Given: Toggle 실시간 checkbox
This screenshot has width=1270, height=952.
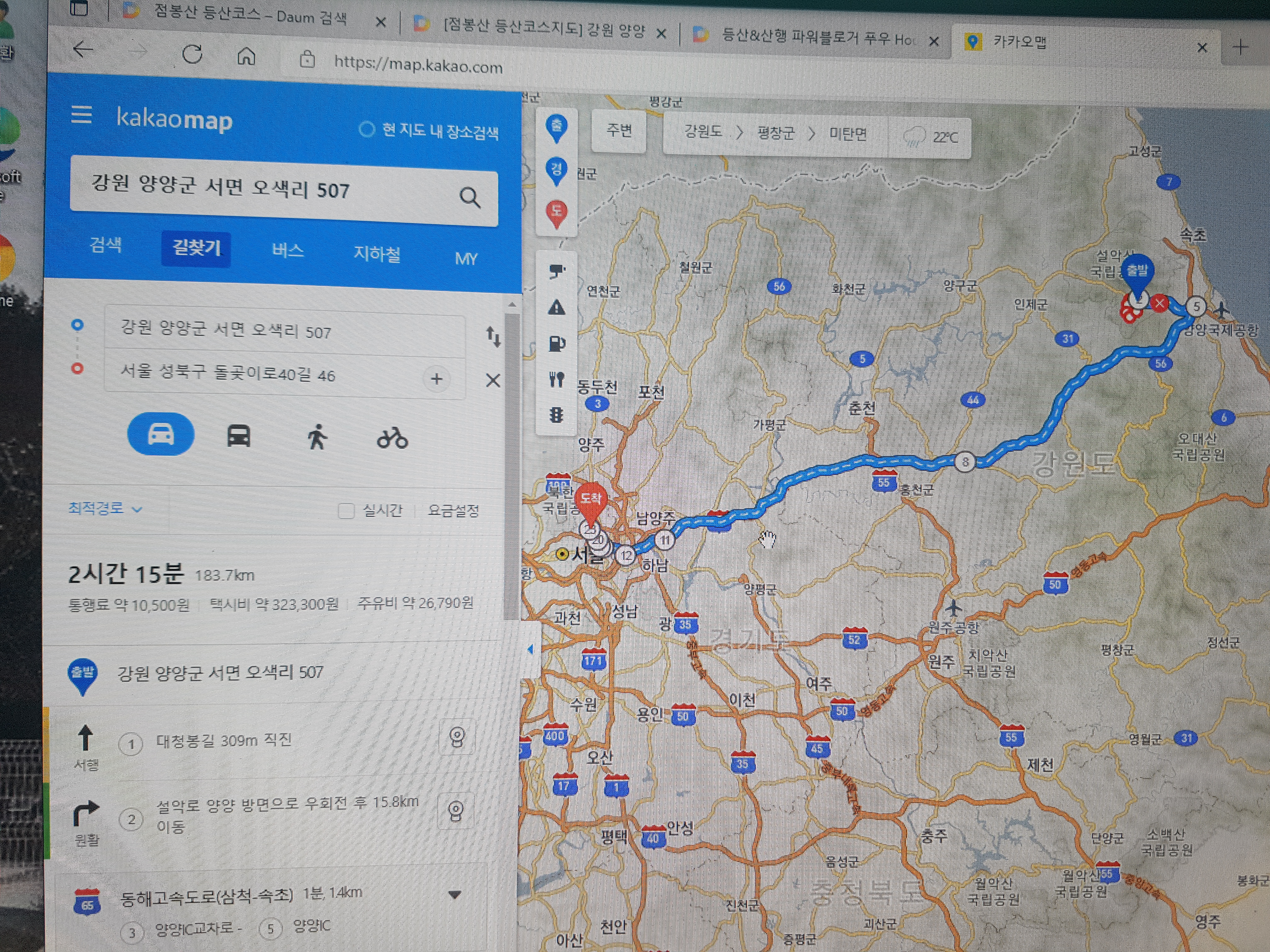Looking at the screenshot, I should tap(346, 510).
